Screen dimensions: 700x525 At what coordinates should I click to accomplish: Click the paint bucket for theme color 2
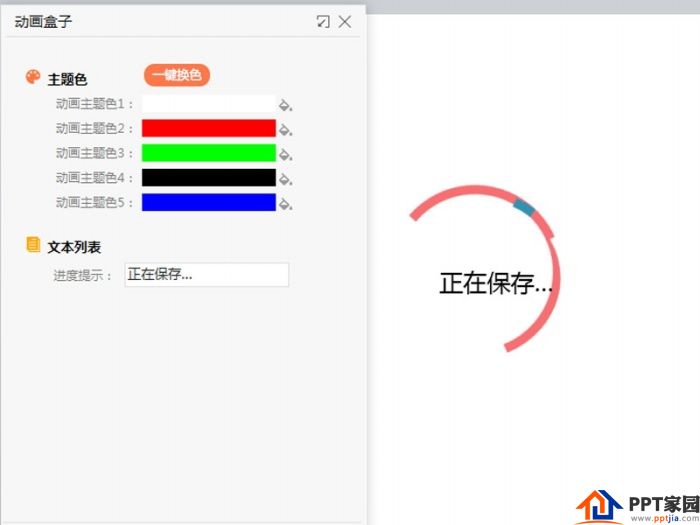pyautogui.click(x=285, y=130)
